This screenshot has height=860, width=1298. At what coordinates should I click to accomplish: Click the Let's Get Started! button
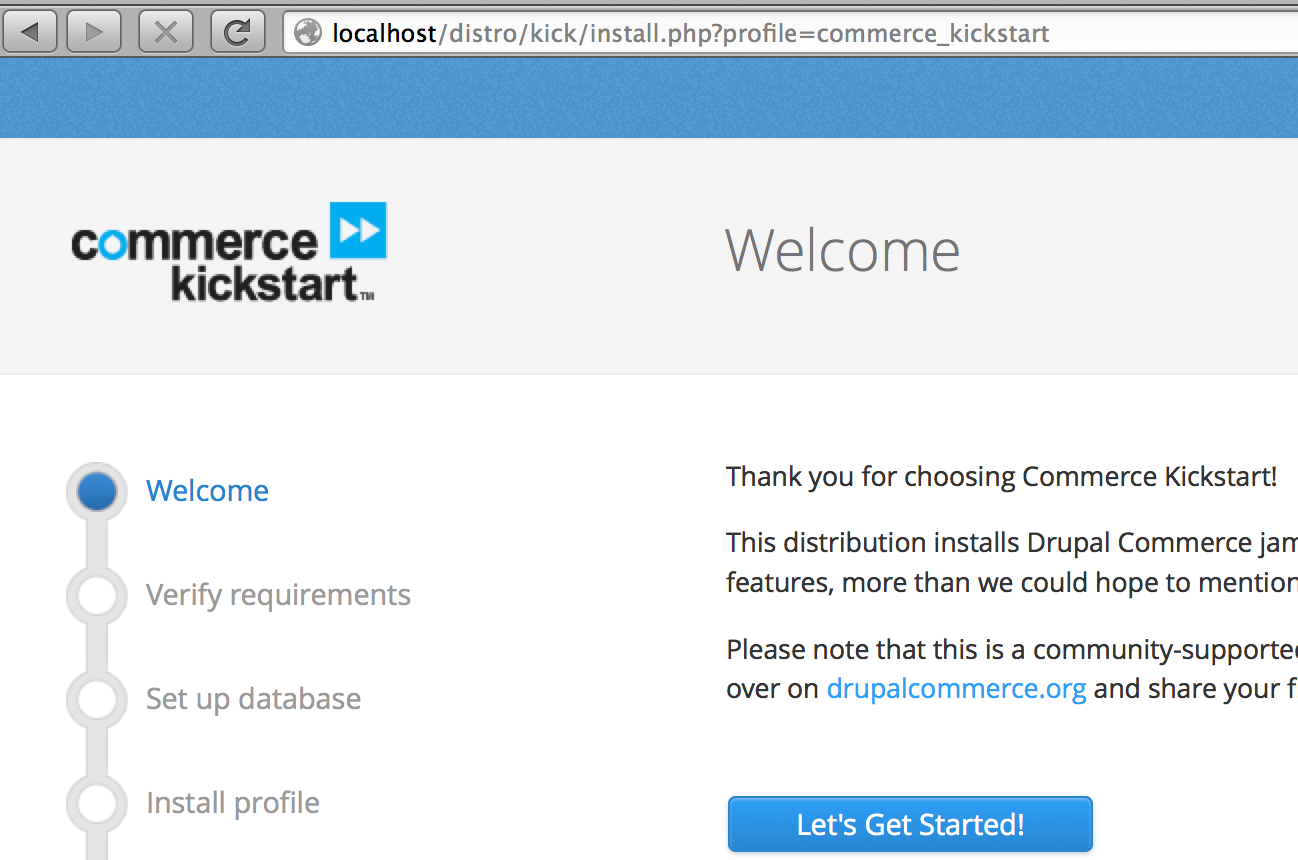click(x=910, y=825)
